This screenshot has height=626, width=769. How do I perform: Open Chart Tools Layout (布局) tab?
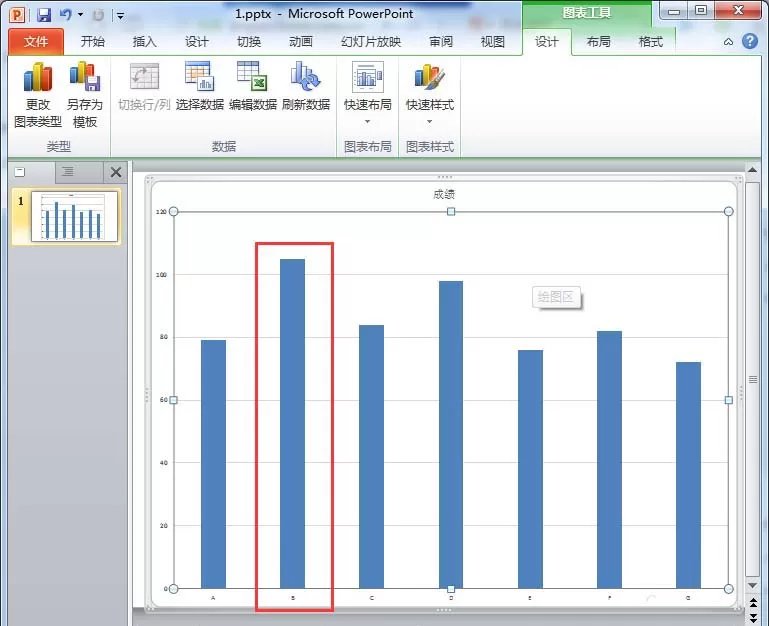pos(598,42)
